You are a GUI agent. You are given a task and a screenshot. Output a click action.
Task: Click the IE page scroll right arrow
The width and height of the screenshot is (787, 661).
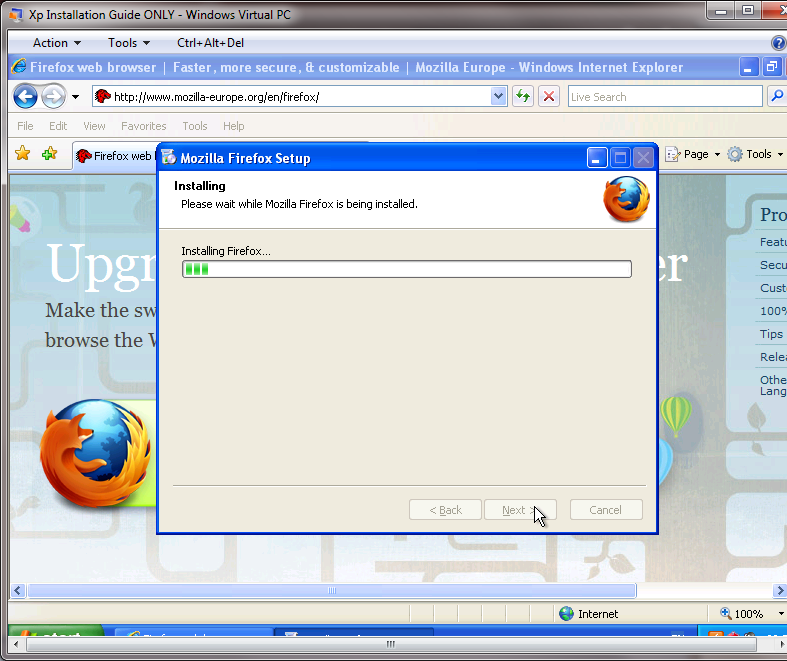[779, 591]
